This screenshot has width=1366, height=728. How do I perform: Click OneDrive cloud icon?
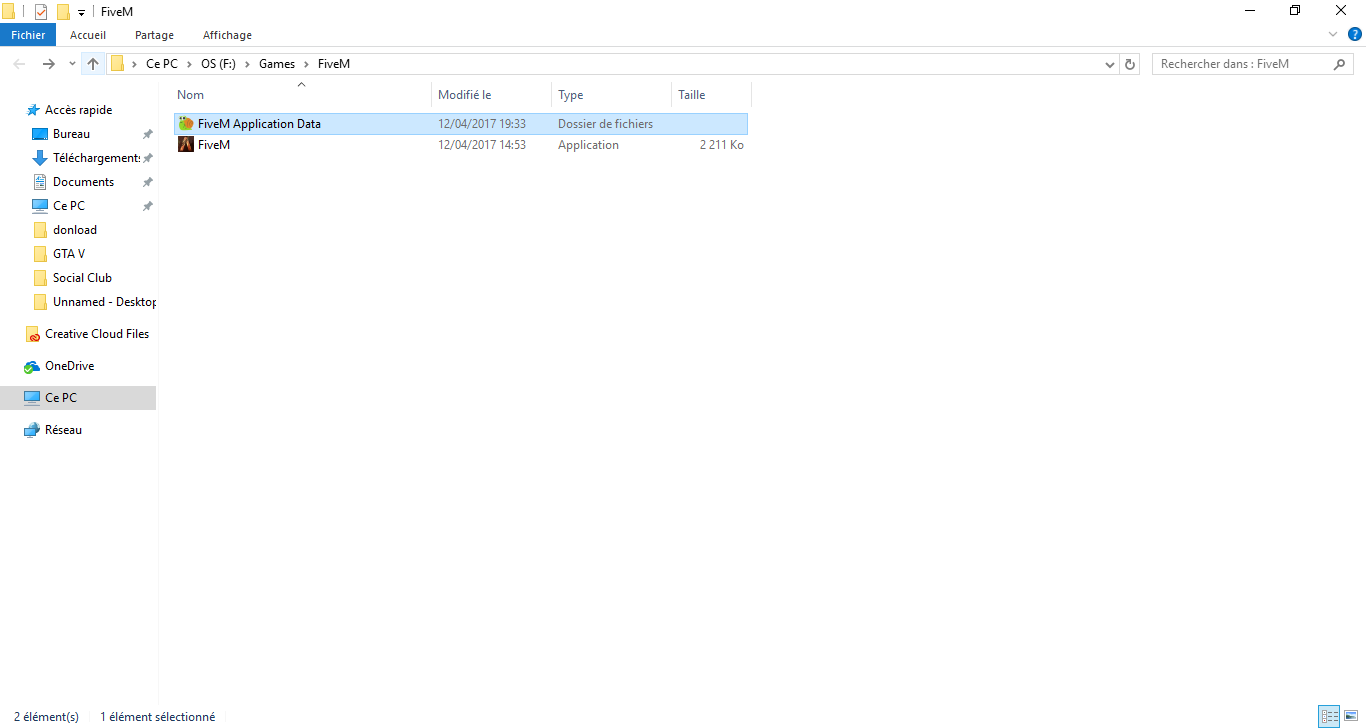coord(32,366)
